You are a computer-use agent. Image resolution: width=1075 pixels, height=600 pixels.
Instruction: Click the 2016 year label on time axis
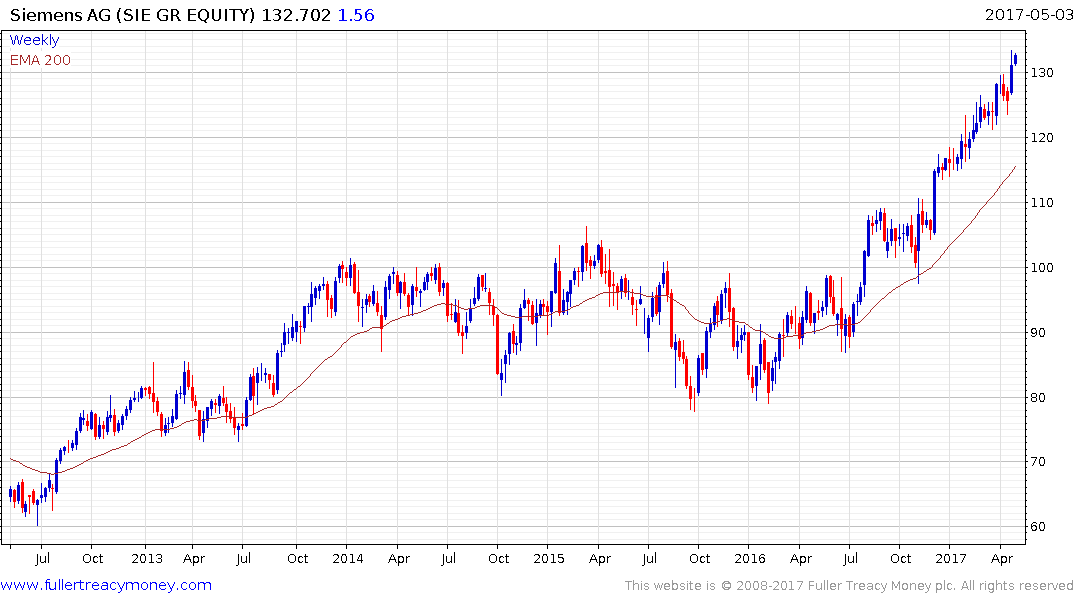(x=749, y=558)
